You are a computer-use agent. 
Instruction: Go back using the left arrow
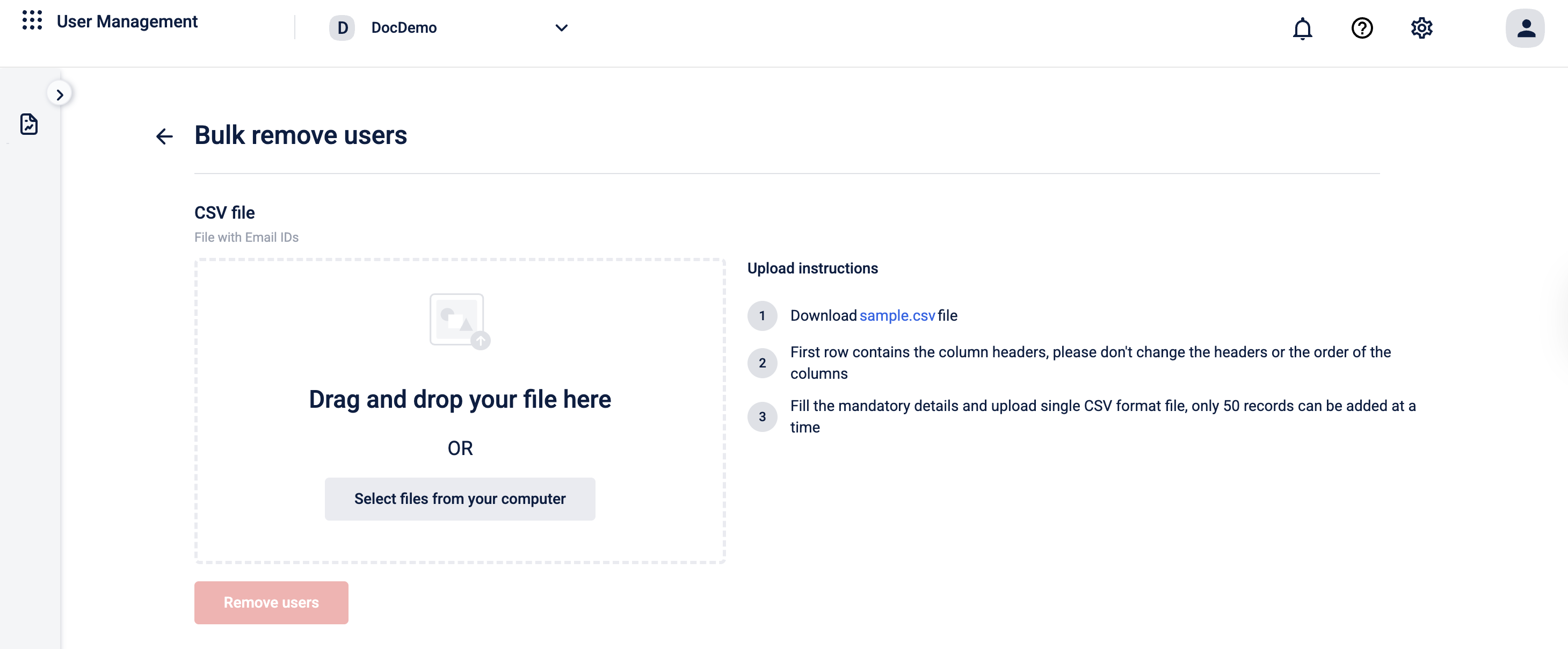tap(164, 136)
